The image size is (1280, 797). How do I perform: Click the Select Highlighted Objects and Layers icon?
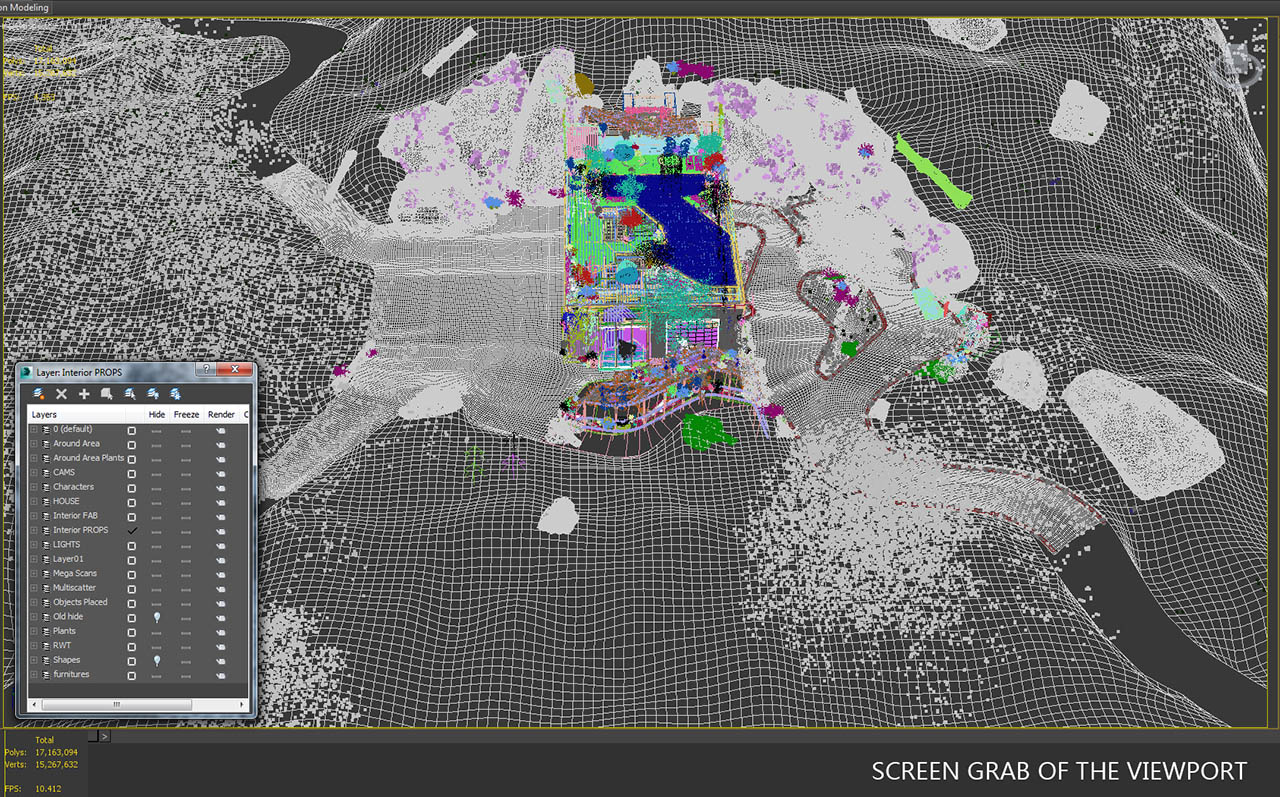tap(106, 394)
